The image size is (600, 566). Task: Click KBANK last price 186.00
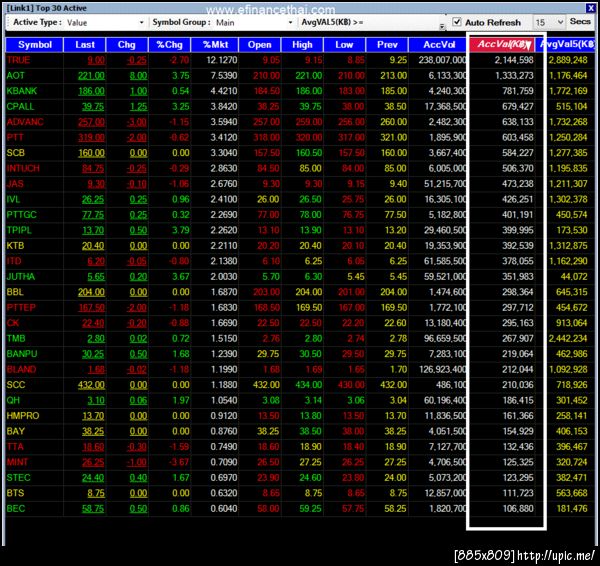point(91,91)
